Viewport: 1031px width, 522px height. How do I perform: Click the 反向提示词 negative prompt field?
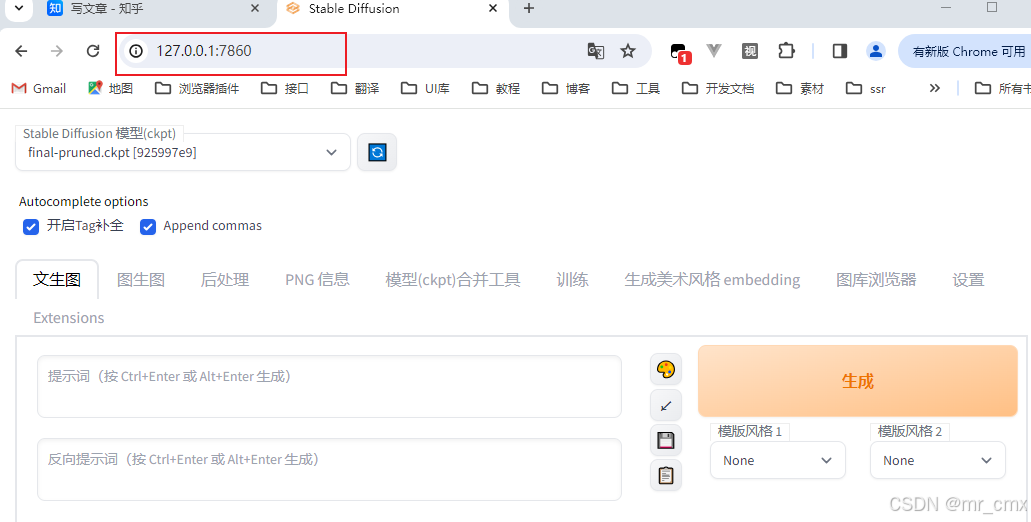tap(329, 469)
